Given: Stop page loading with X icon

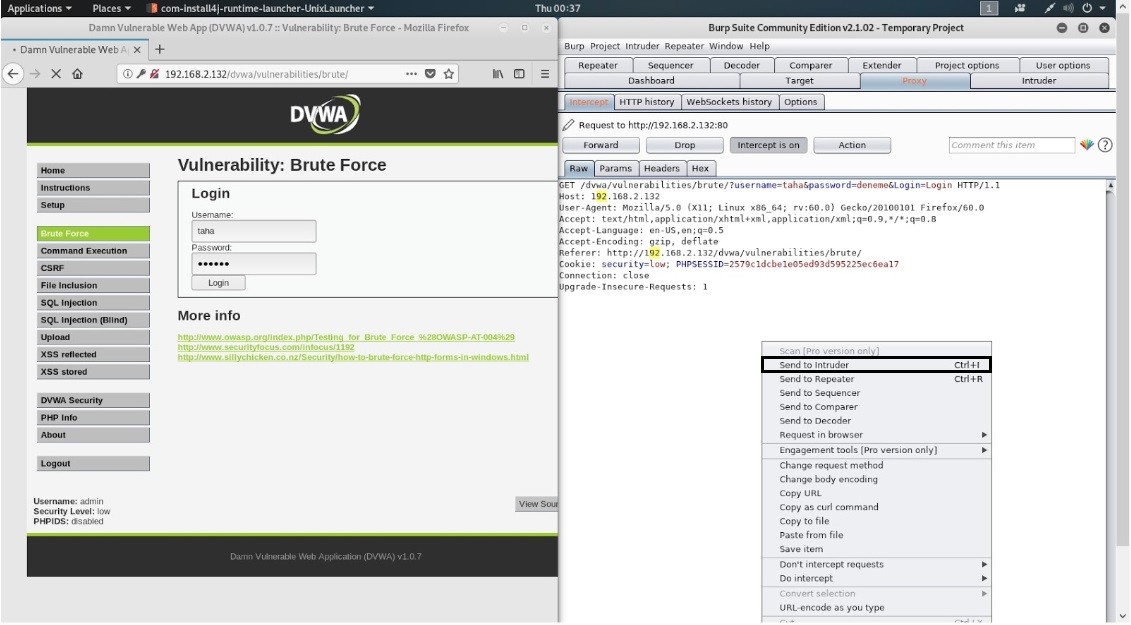Looking at the screenshot, I should click(55, 74).
